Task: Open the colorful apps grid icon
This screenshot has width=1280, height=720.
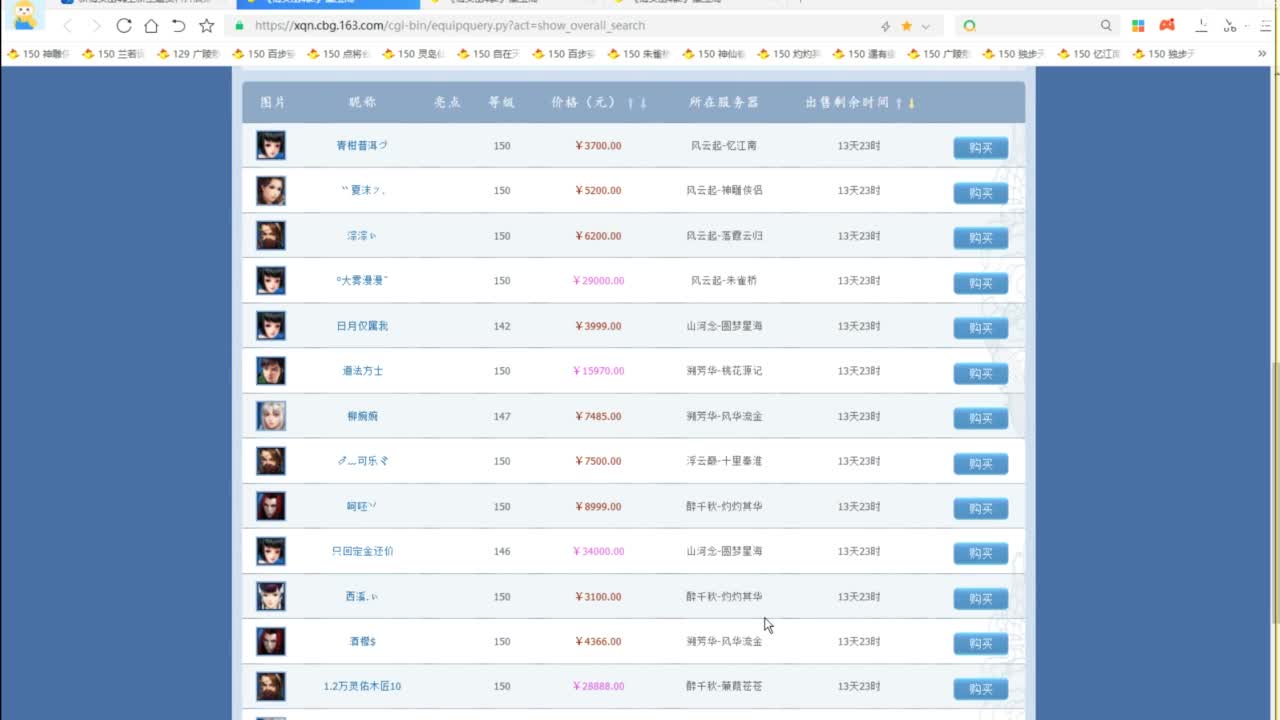Action: [1138, 26]
